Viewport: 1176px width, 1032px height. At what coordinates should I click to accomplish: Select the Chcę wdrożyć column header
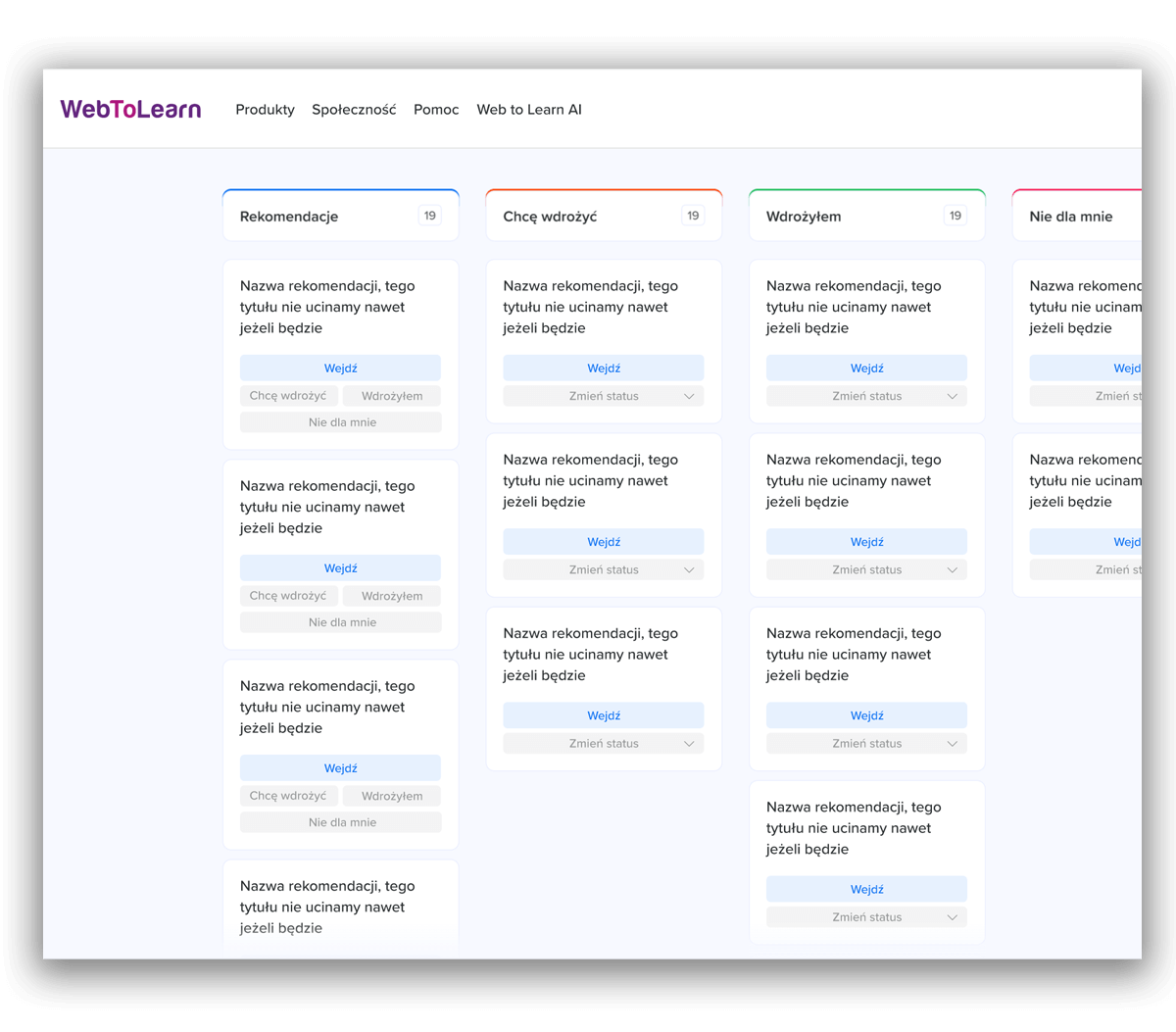coord(550,217)
